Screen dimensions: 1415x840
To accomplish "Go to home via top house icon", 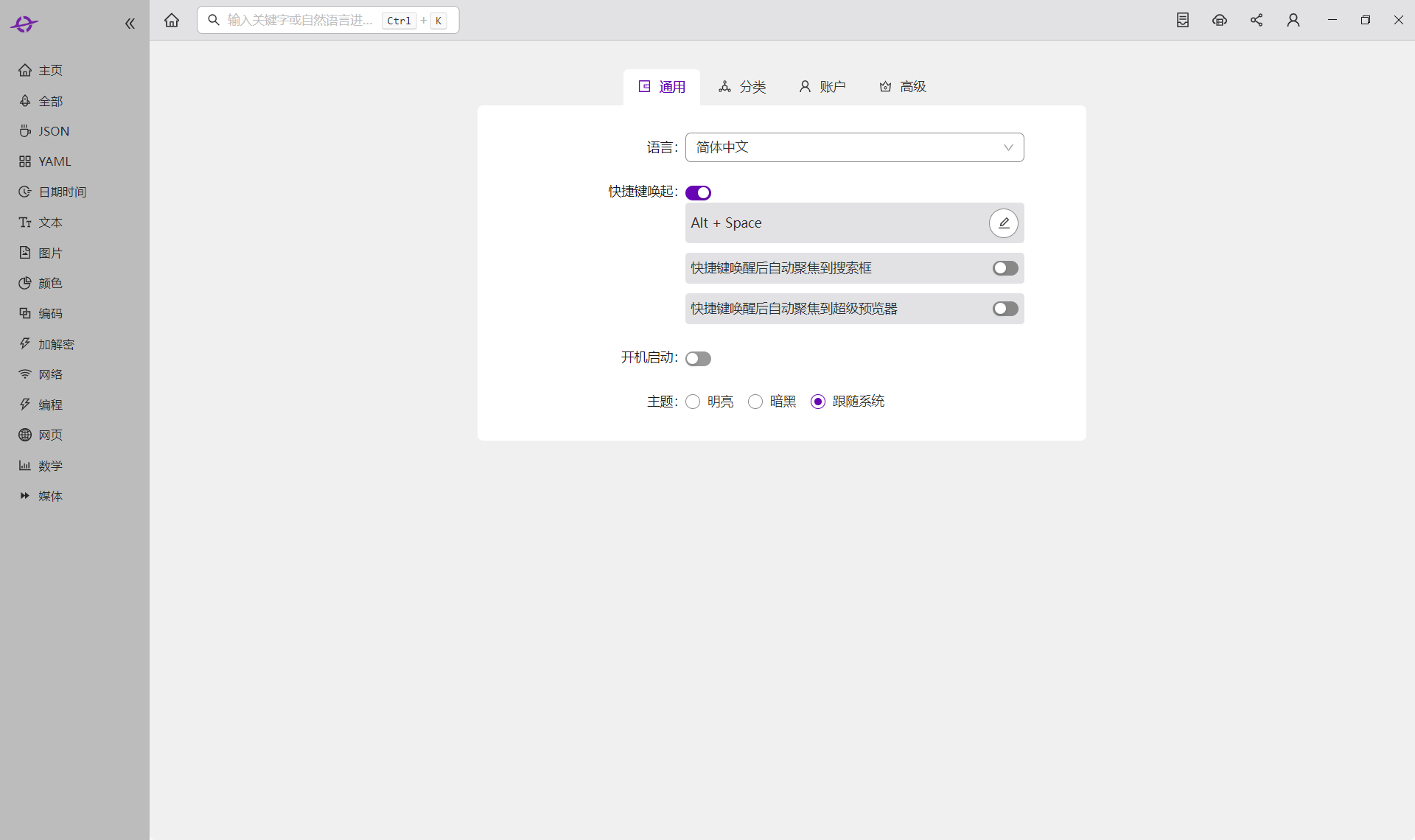I will [172, 20].
